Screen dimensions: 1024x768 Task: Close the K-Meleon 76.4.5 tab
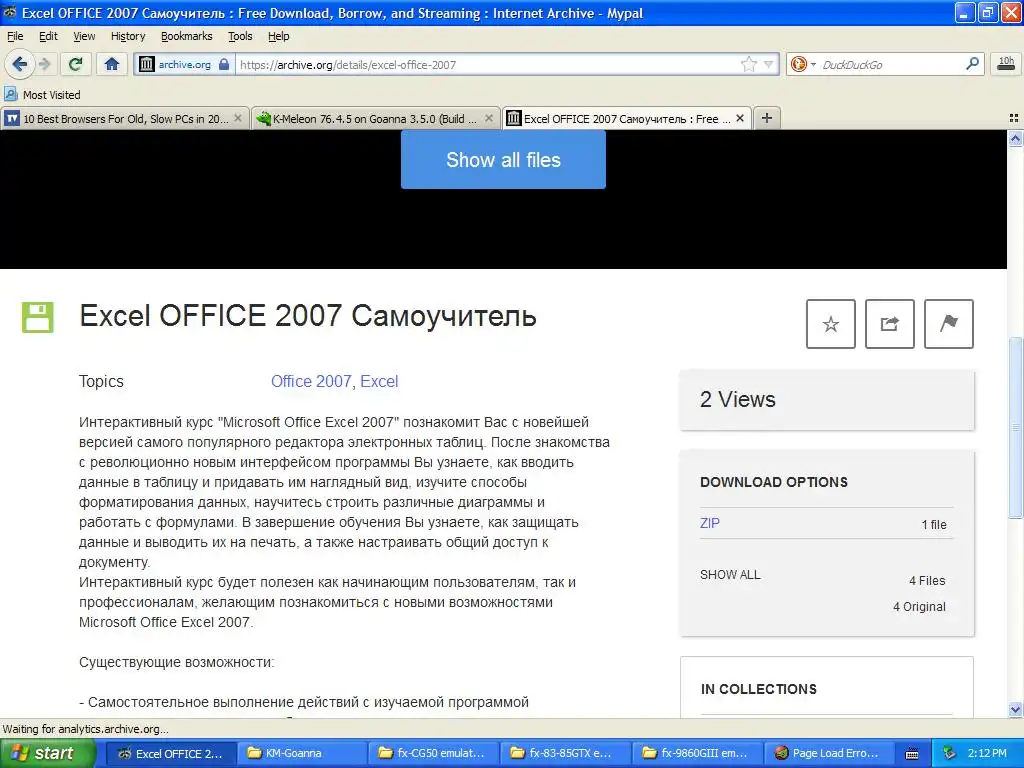488,118
